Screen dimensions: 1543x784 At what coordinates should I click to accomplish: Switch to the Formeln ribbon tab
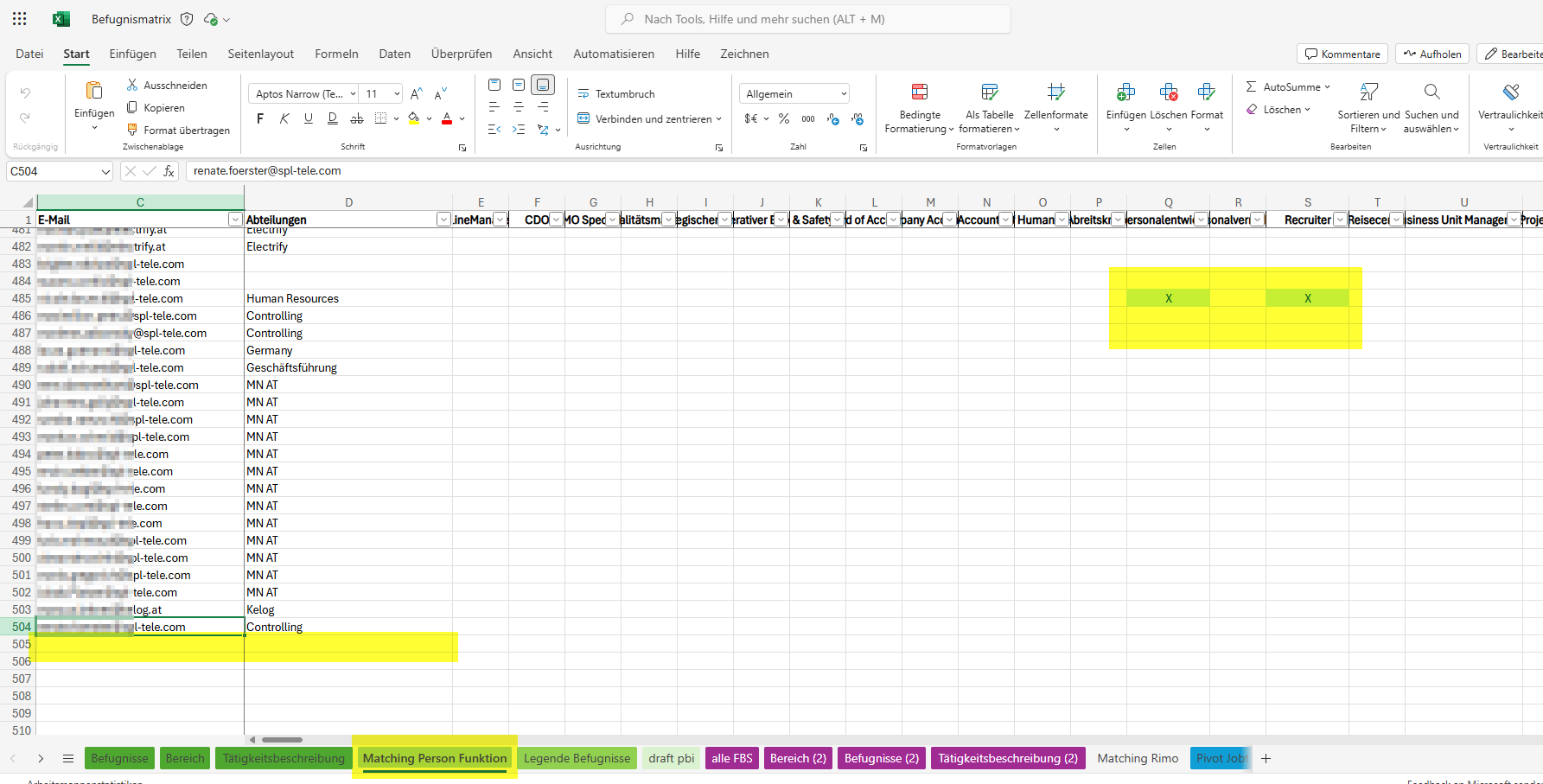(336, 54)
